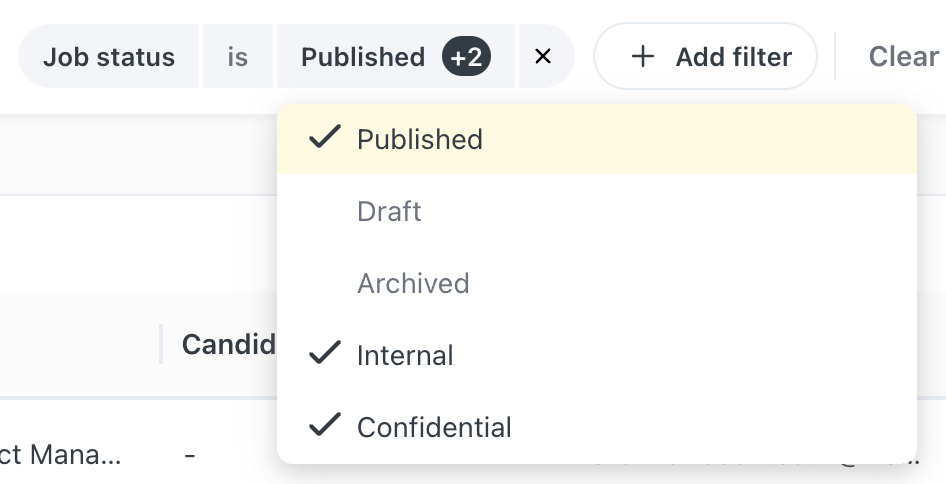Click the checkmark beside Confidential
The image size is (946, 484).
[x=325, y=426]
